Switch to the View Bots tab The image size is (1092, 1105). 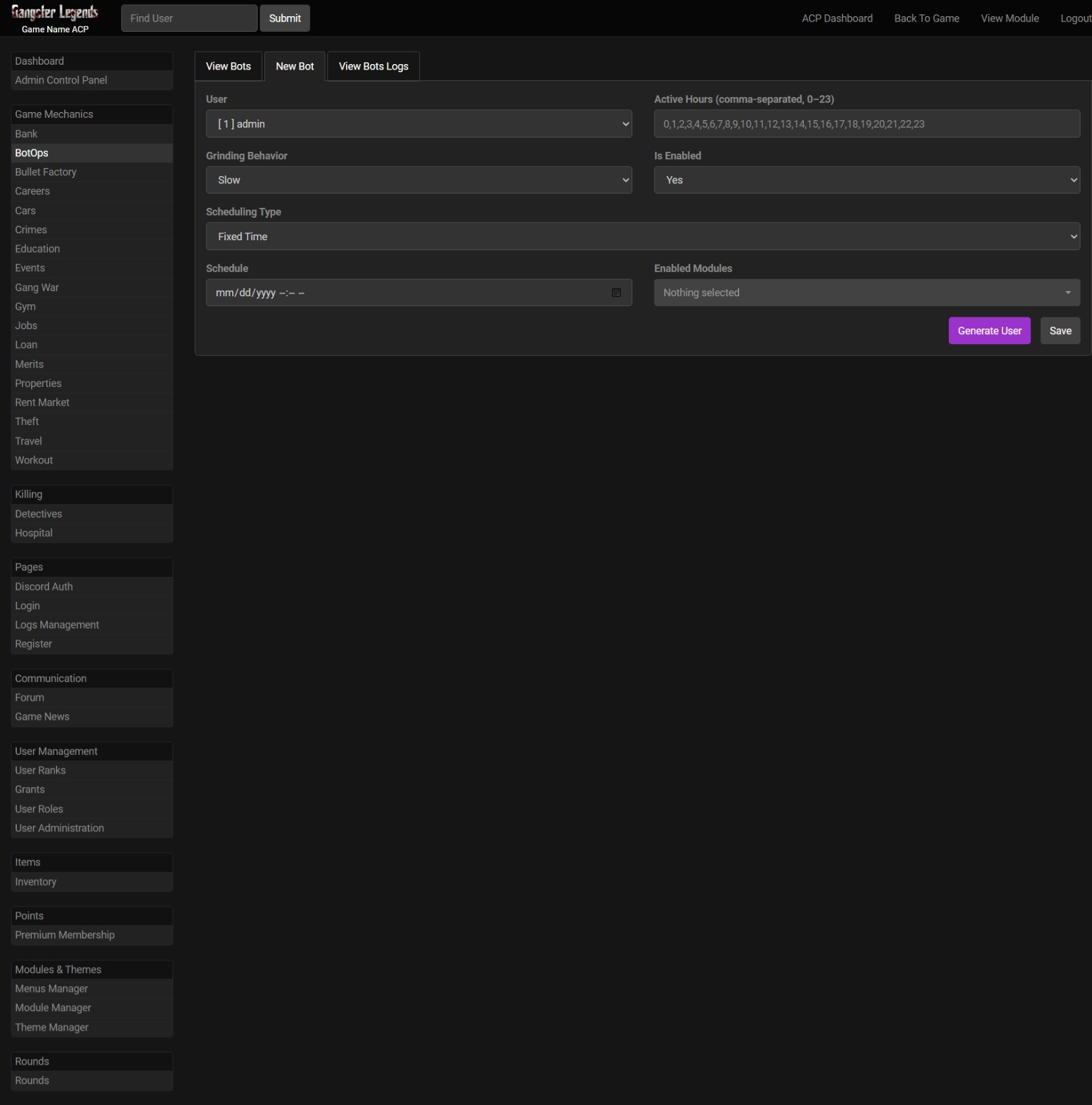point(228,67)
